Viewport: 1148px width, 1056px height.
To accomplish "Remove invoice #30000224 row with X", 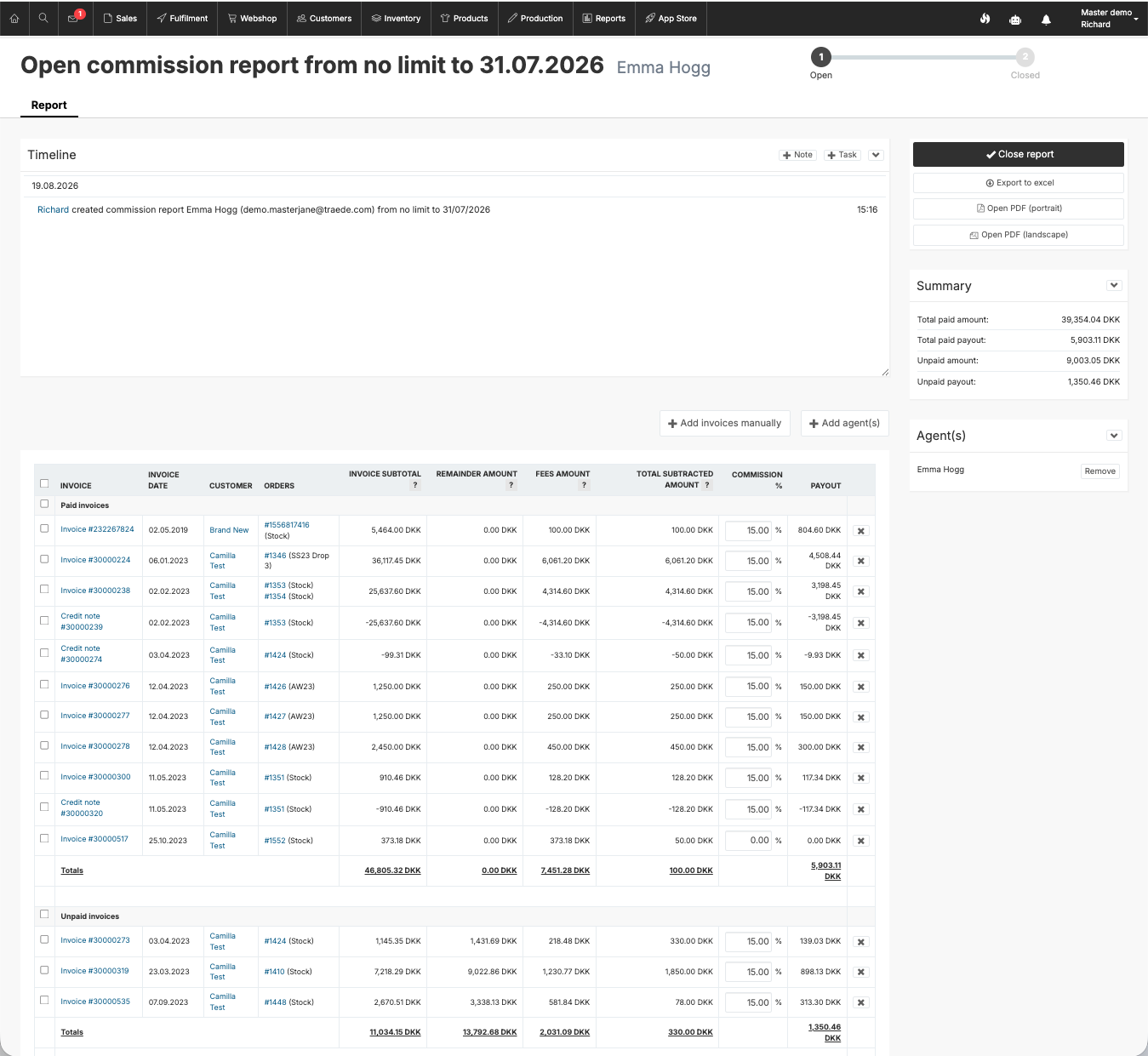I will [x=861, y=562].
